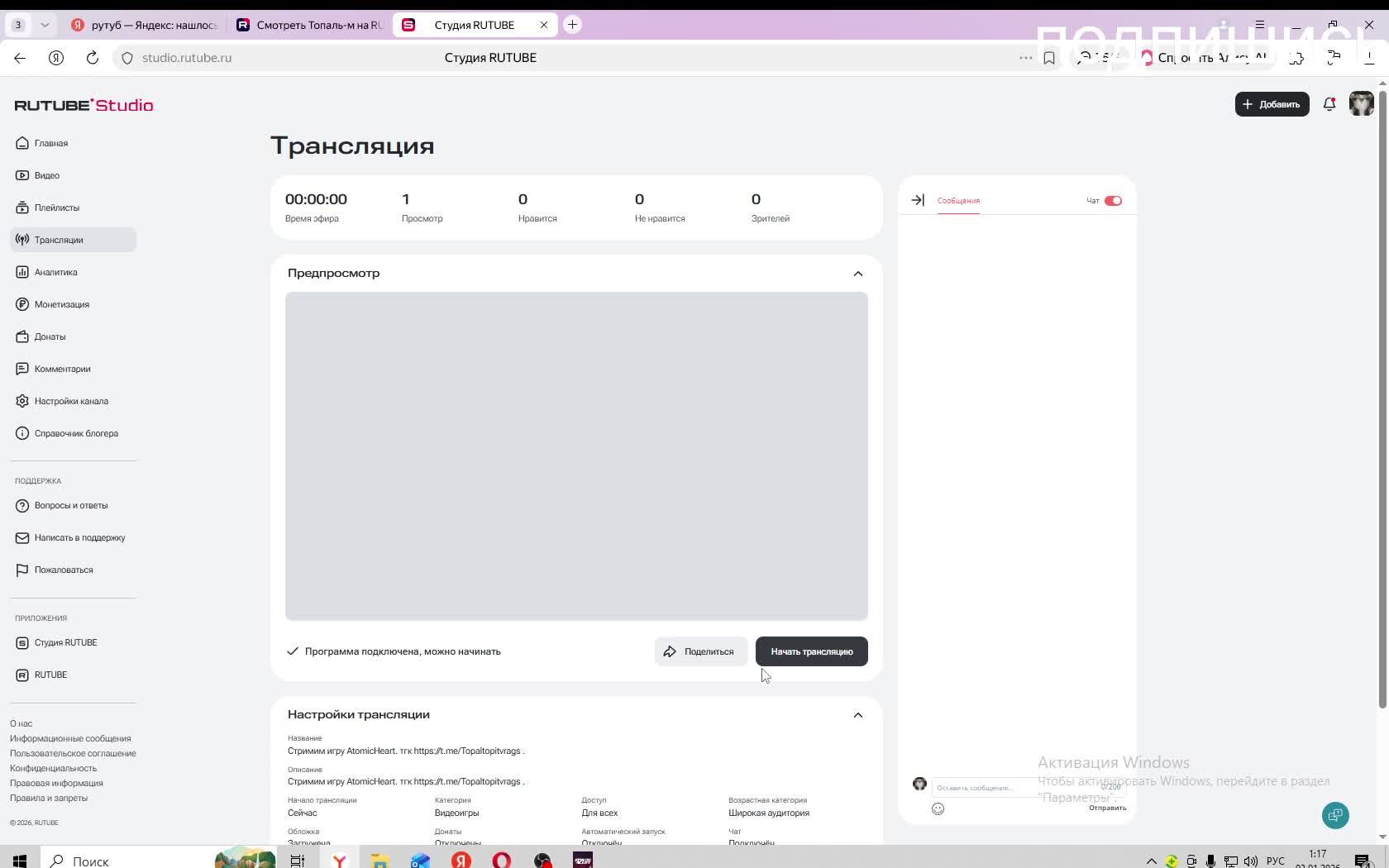Collapse the chat panel with arrow icon
Viewport: 1389px width, 868px height.
click(918, 200)
